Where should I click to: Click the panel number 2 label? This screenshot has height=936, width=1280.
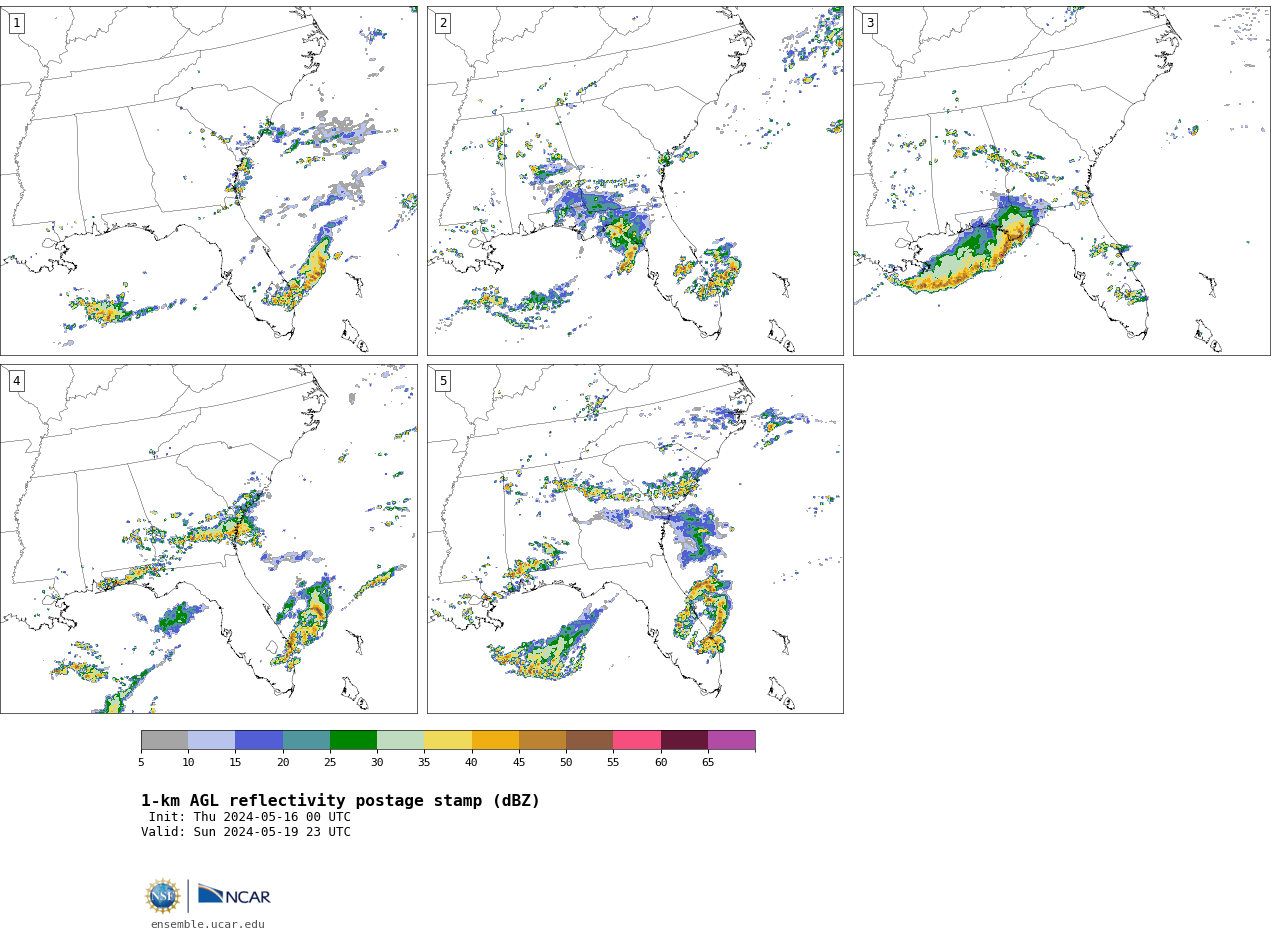pyautogui.click(x=443, y=23)
